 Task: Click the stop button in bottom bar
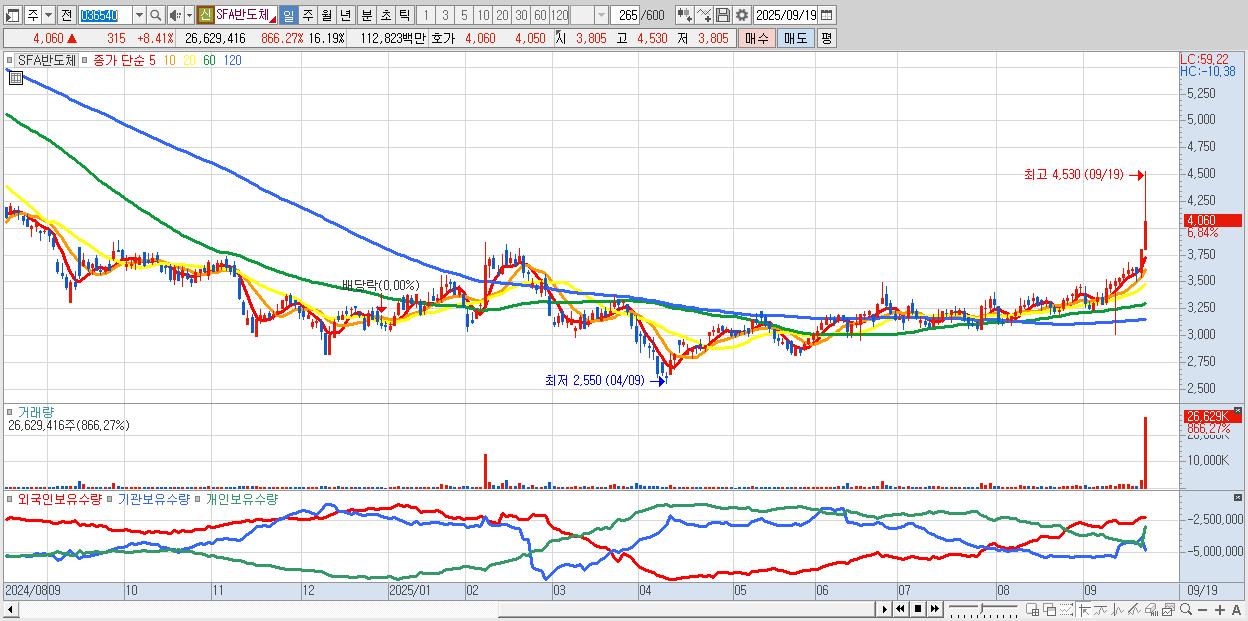pyautogui.click(x=918, y=609)
